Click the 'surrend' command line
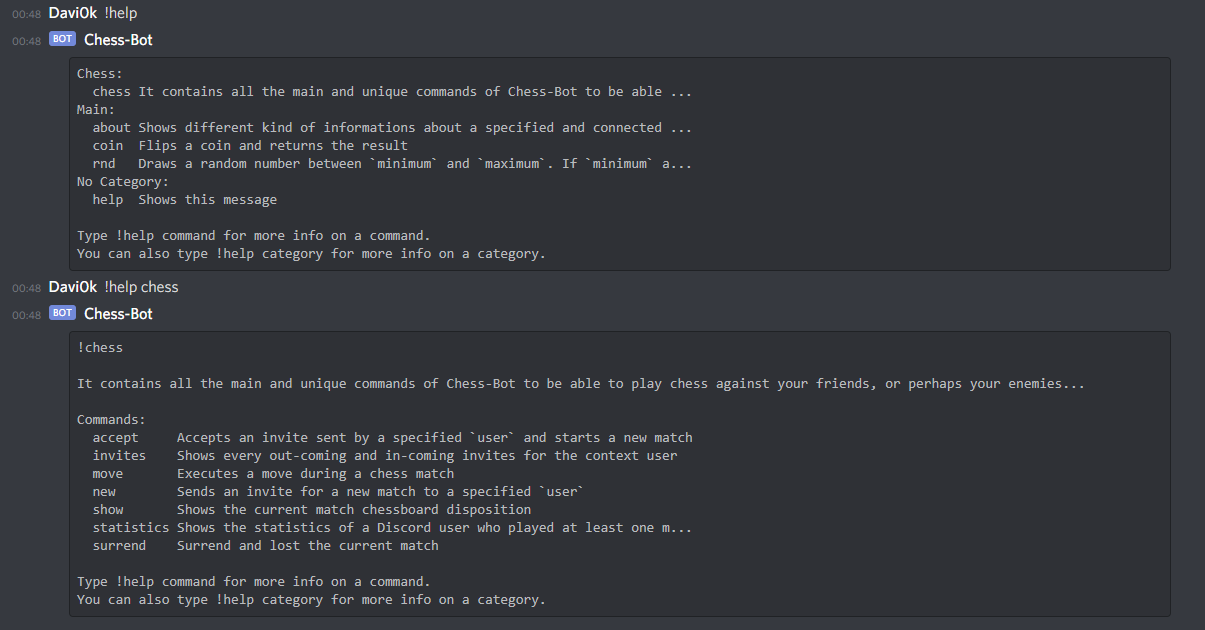The width and height of the screenshot is (1205, 630). pyautogui.click(x=265, y=546)
